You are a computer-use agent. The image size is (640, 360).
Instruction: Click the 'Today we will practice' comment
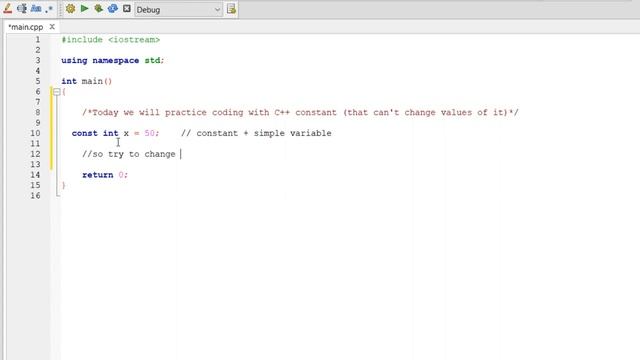(x=300, y=112)
